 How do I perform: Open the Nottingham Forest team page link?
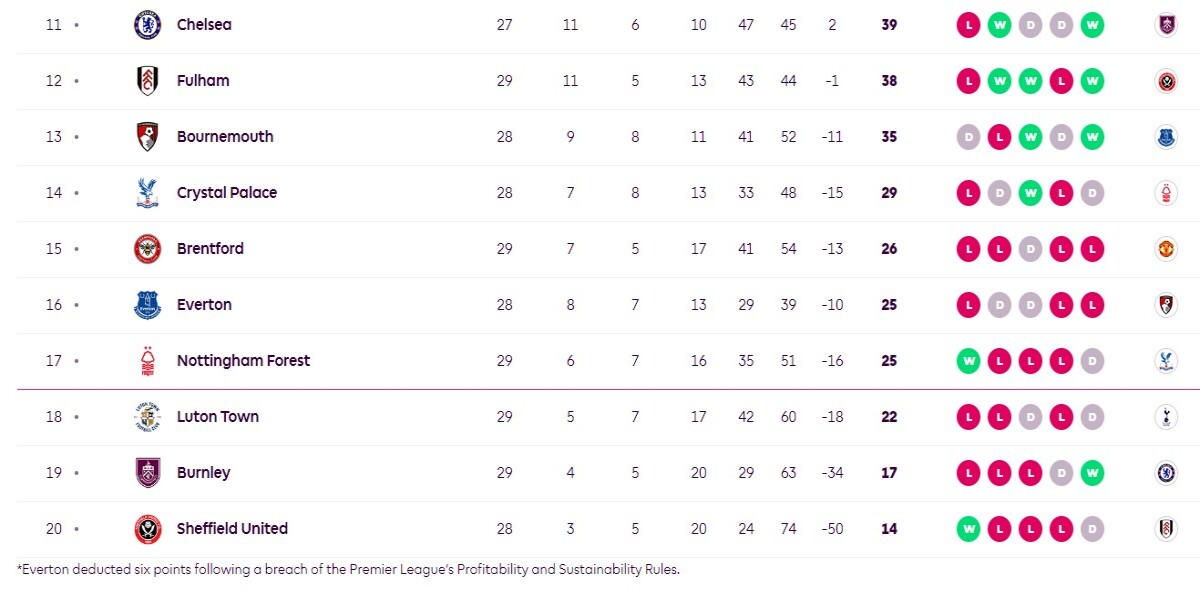(243, 361)
